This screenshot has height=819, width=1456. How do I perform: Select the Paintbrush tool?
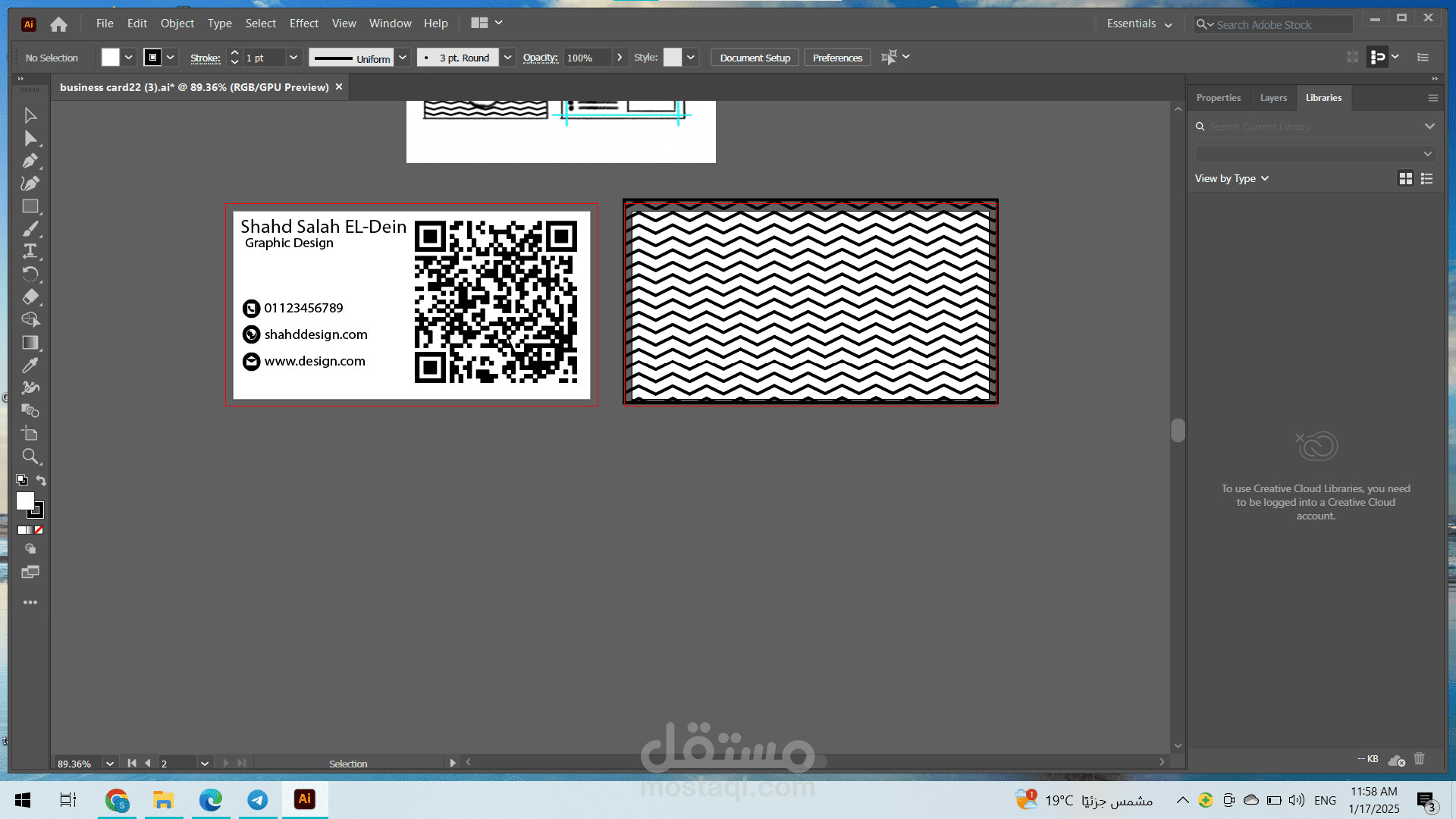pyautogui.click(x=30, y=229)
